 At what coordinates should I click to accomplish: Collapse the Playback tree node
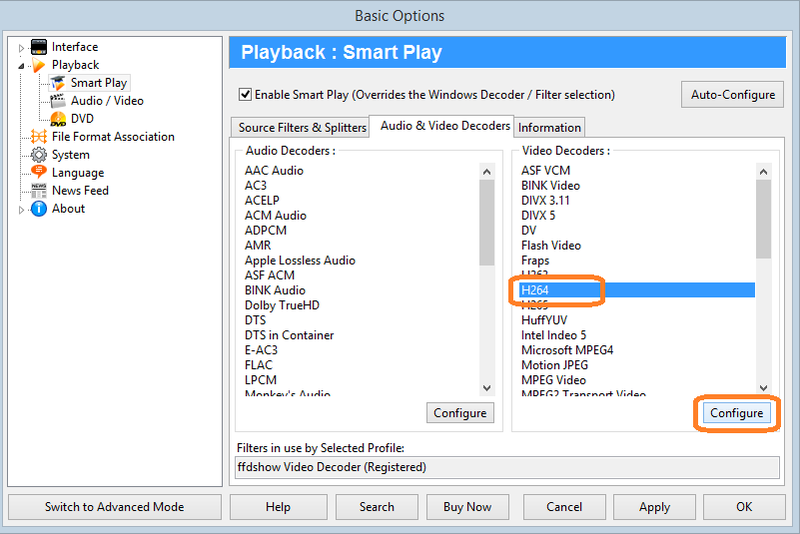[22, 65]
